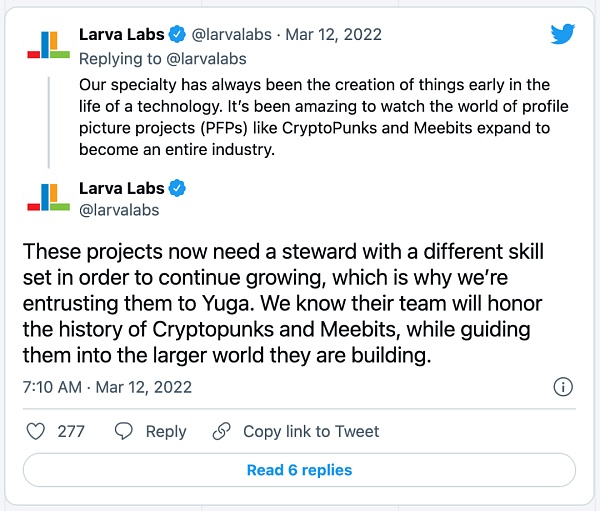Click the verified badge on the main tweet

click(x=177, y=188)
